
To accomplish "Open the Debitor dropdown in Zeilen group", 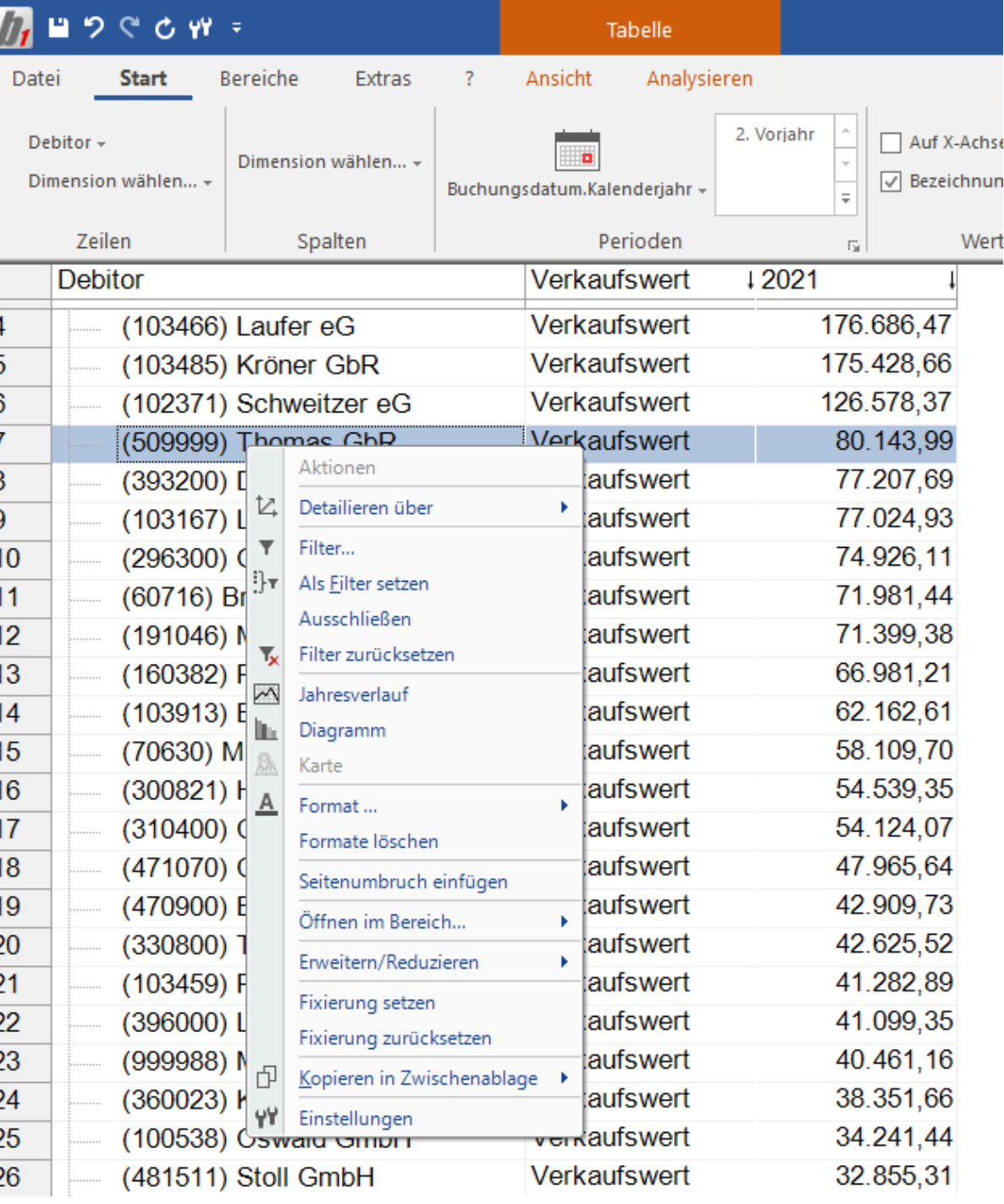I will 67,142.
